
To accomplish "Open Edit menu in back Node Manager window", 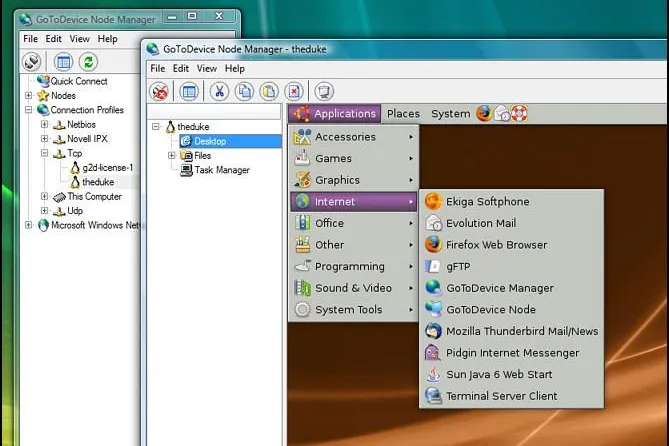I will click(x=53, y=39).
